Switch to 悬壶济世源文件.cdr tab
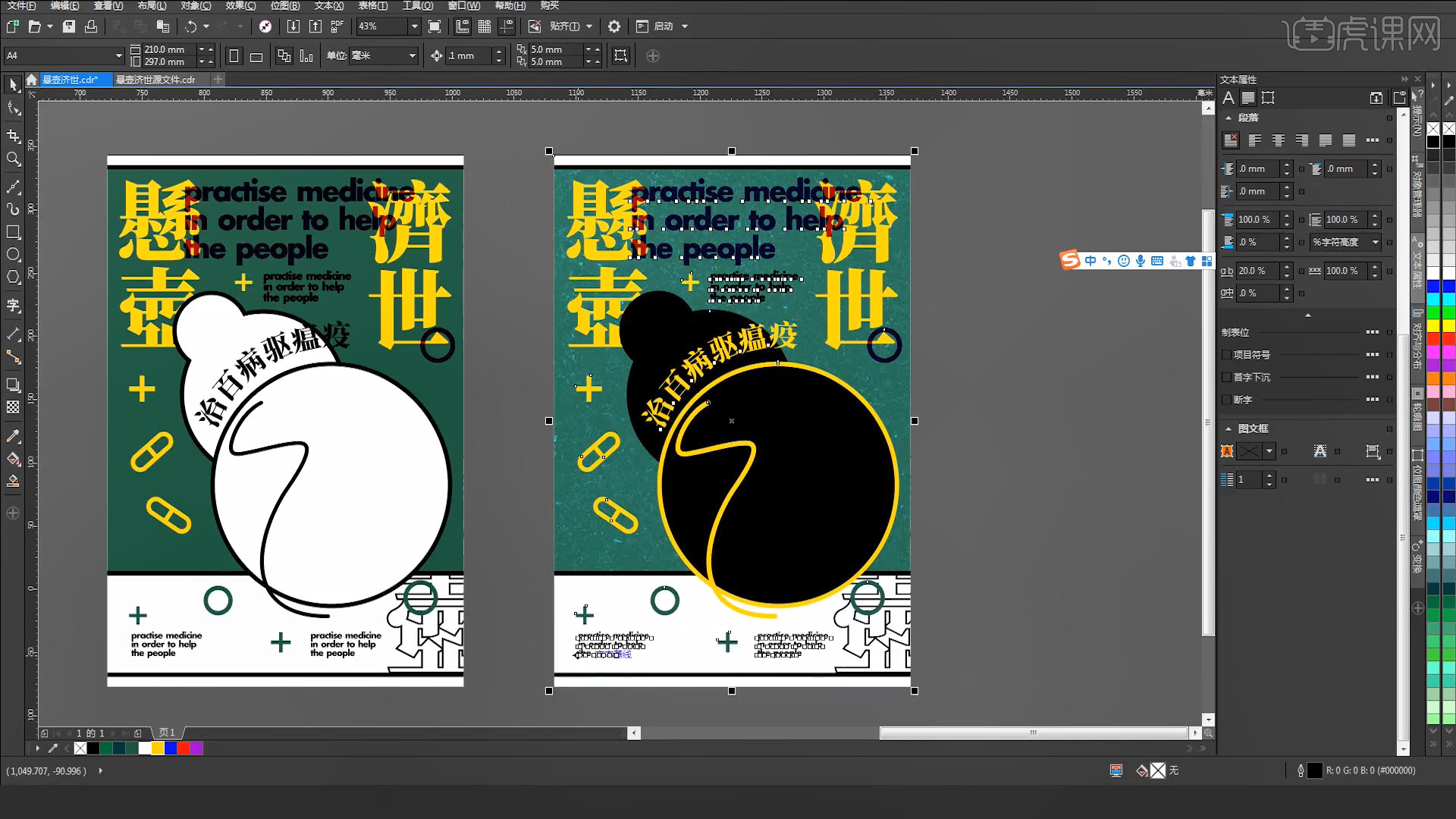This screenshot has height=819, width=1456. coord(155,80)
